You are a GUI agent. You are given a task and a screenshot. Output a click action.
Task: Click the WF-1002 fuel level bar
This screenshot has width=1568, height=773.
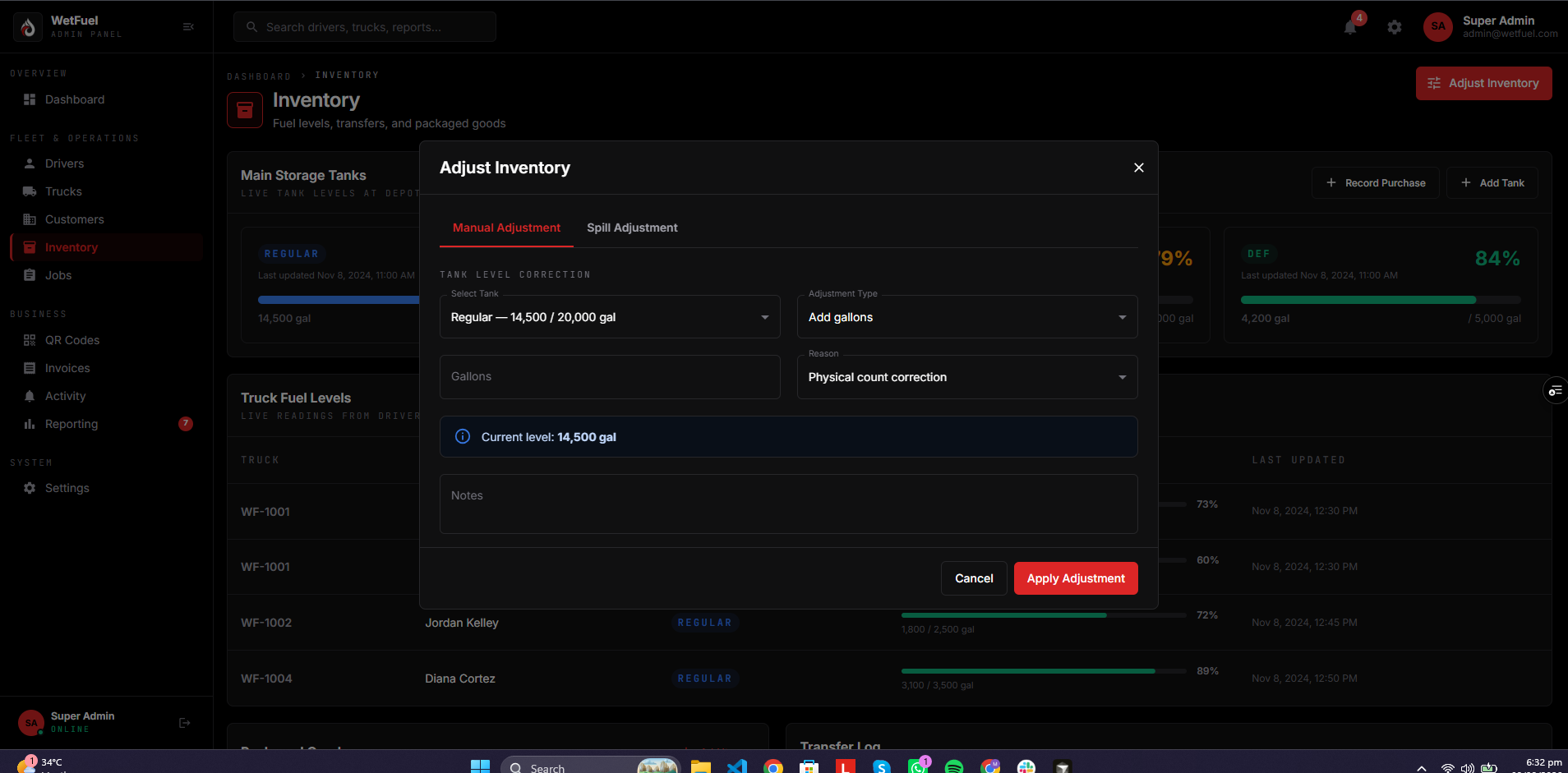coord(1045,615)
